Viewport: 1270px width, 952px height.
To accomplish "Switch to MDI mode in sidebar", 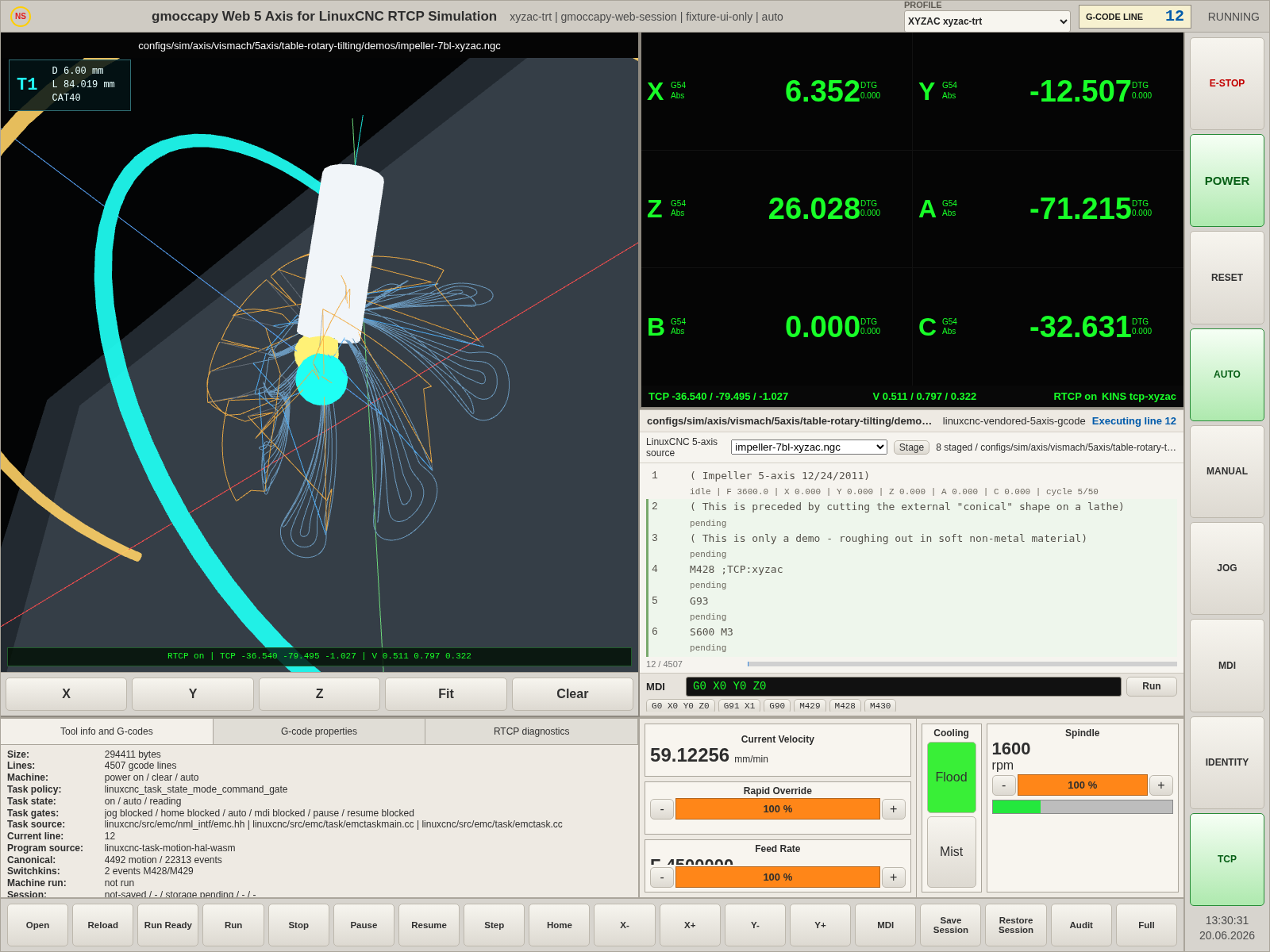I will [1226, 666].
